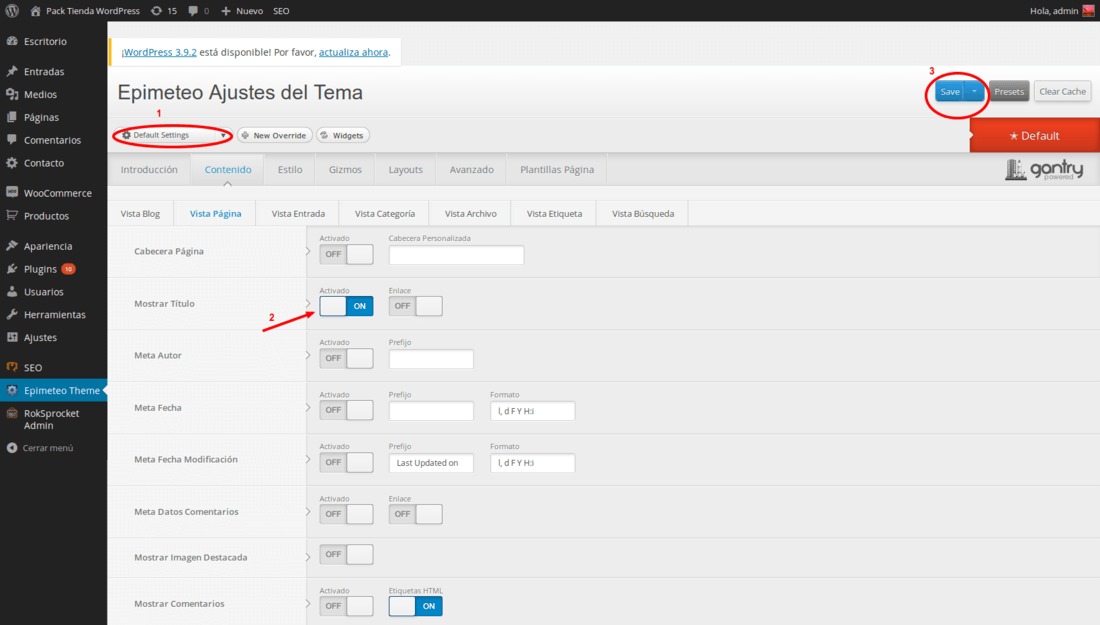The width and height of the screenshot is (1100, 625).
Task: Open the comments bubble icon in admin bar
Action: click(193, 11)
